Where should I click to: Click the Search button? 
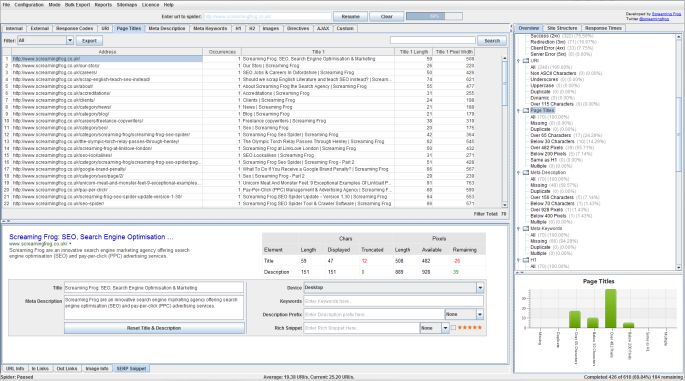coord(492,41)
